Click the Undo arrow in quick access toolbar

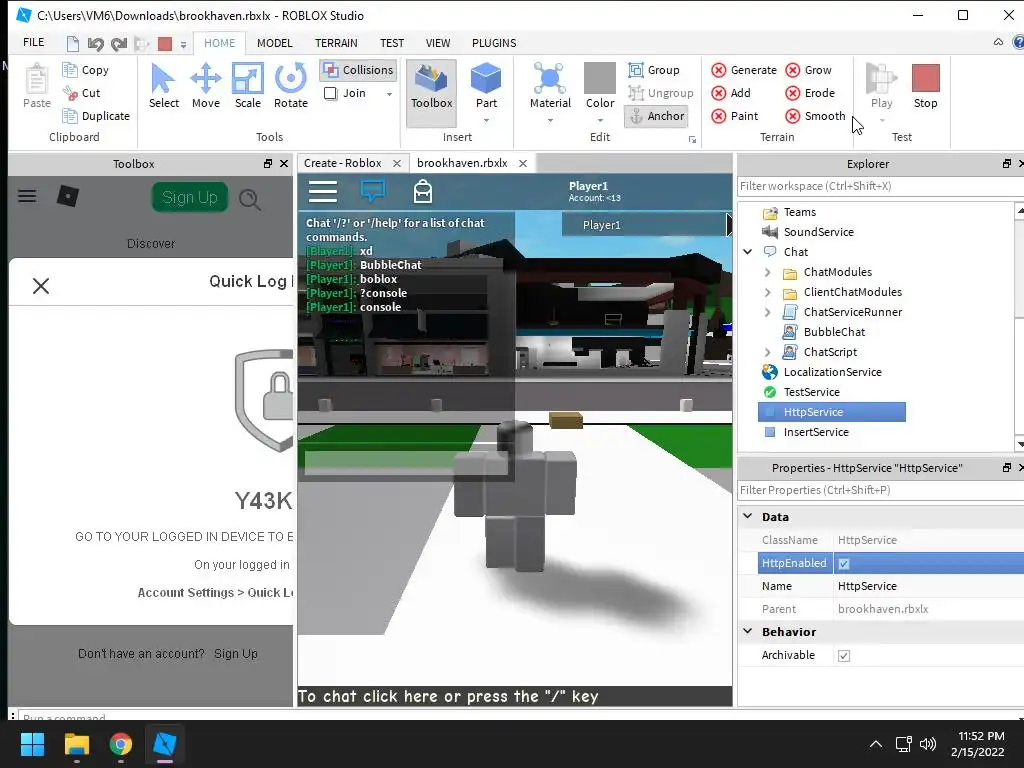pyautogui.click(x=95, y=44)
